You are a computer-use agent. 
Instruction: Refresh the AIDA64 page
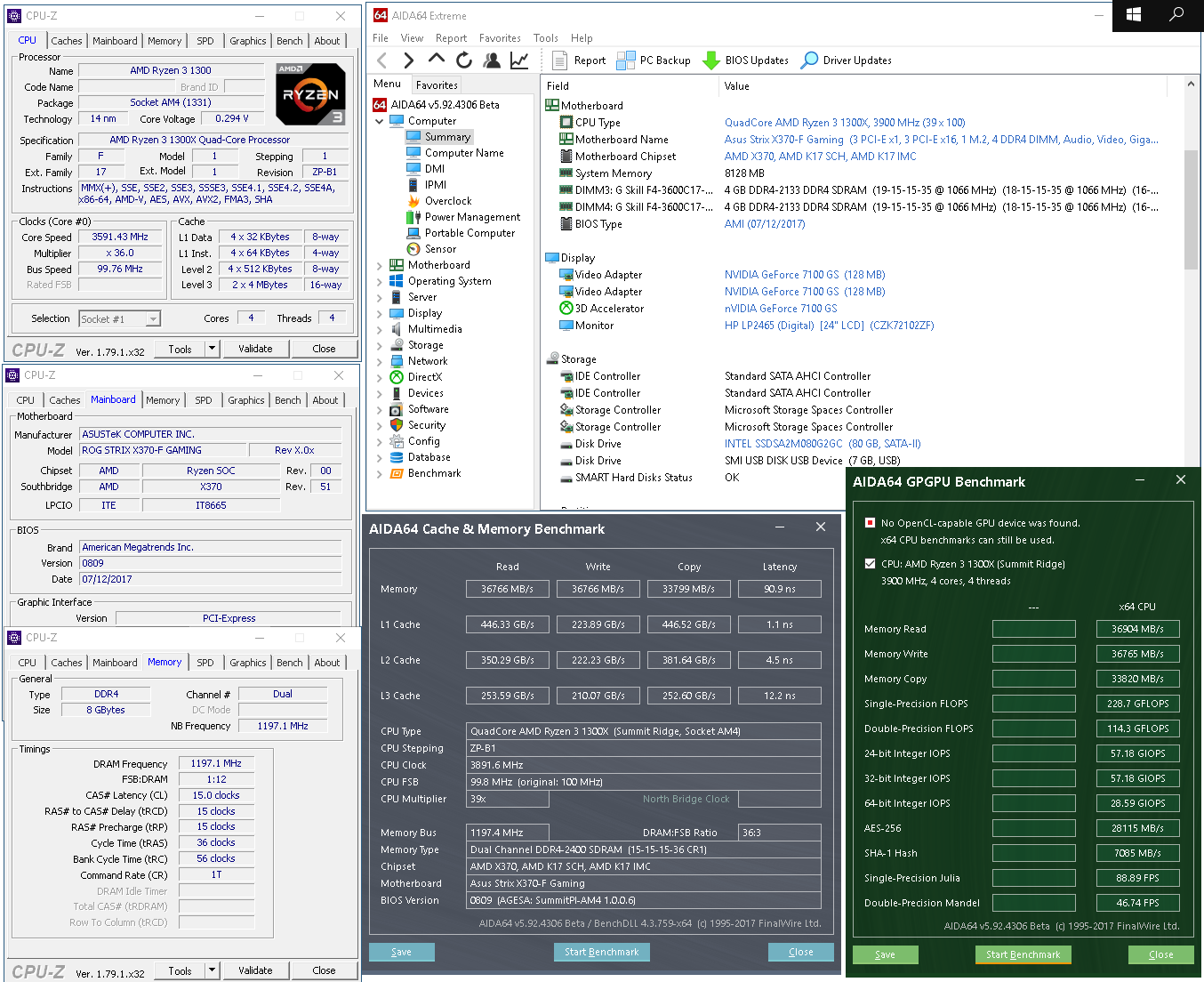point(464,60)
